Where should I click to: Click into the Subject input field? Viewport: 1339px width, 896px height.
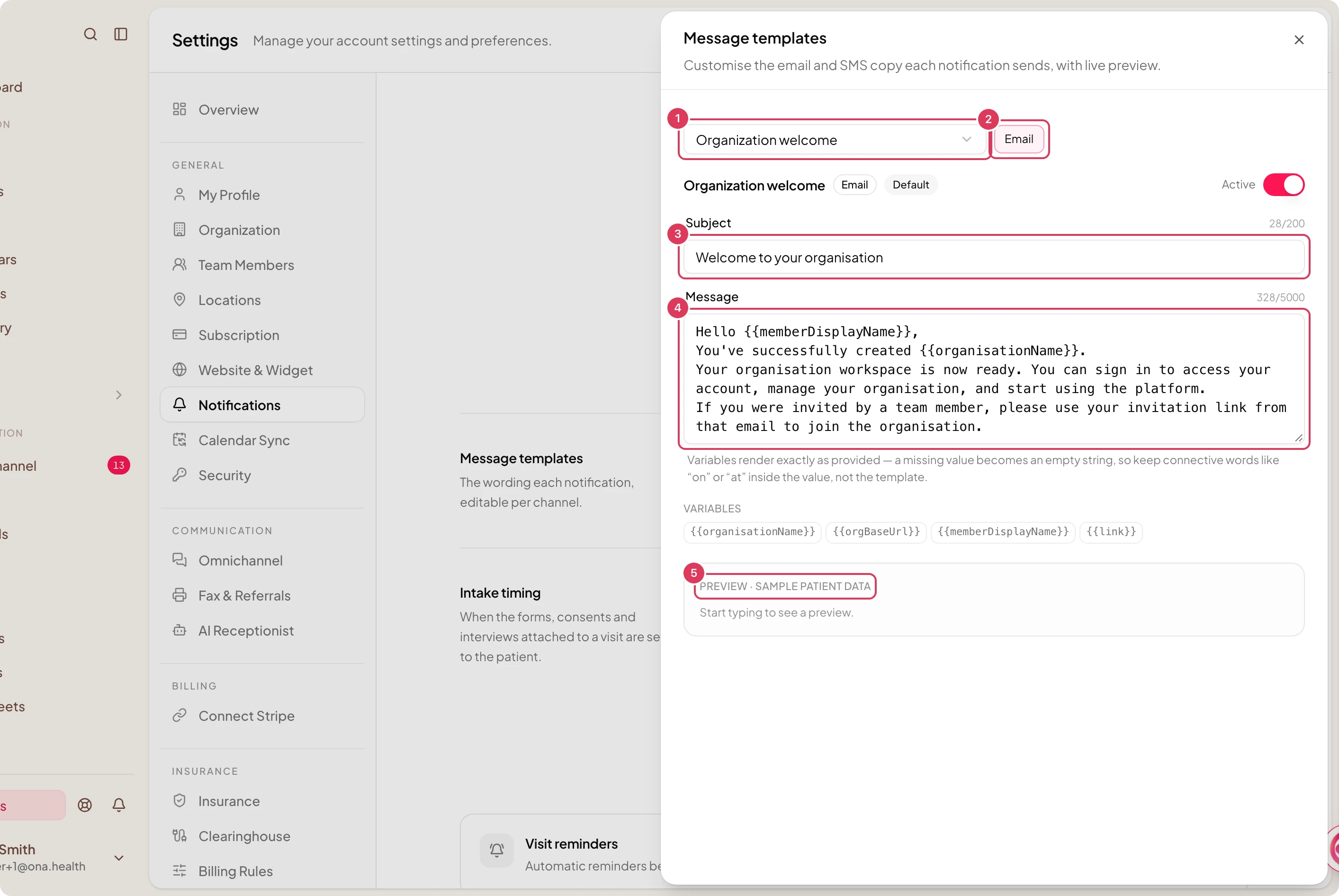[x=994, y=257]
